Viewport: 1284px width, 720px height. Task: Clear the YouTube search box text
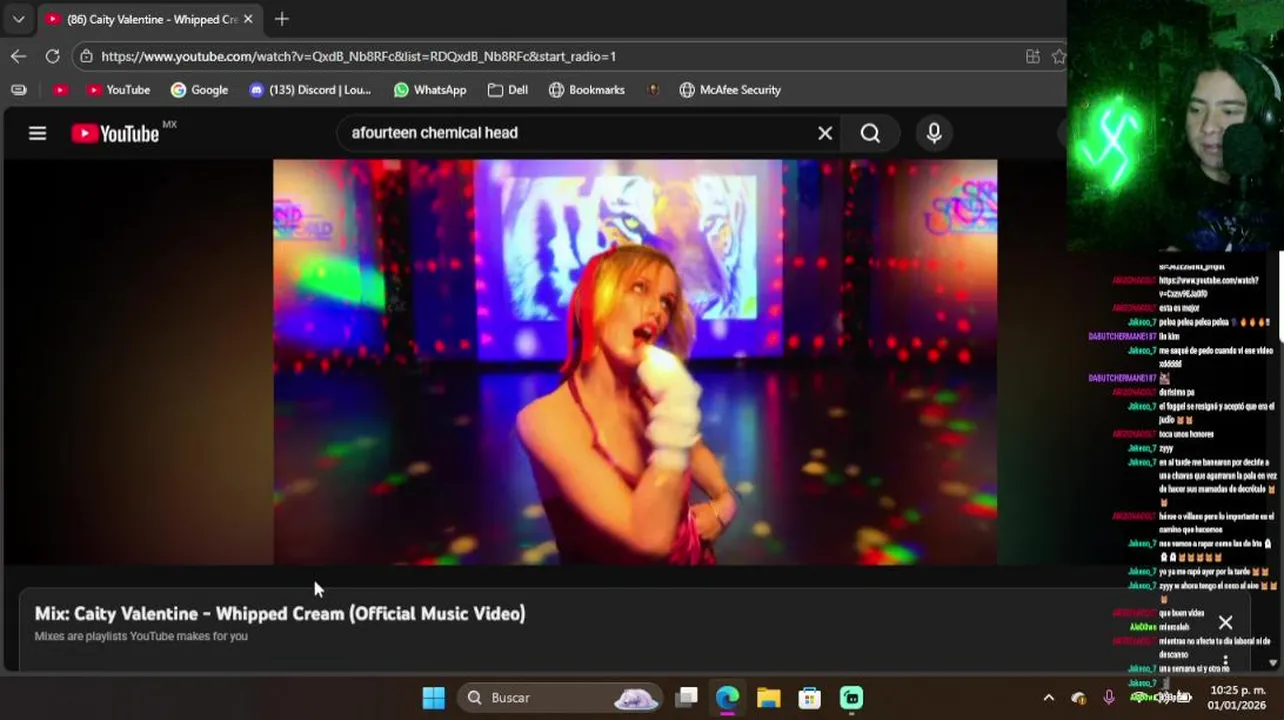tap(825, 133)
